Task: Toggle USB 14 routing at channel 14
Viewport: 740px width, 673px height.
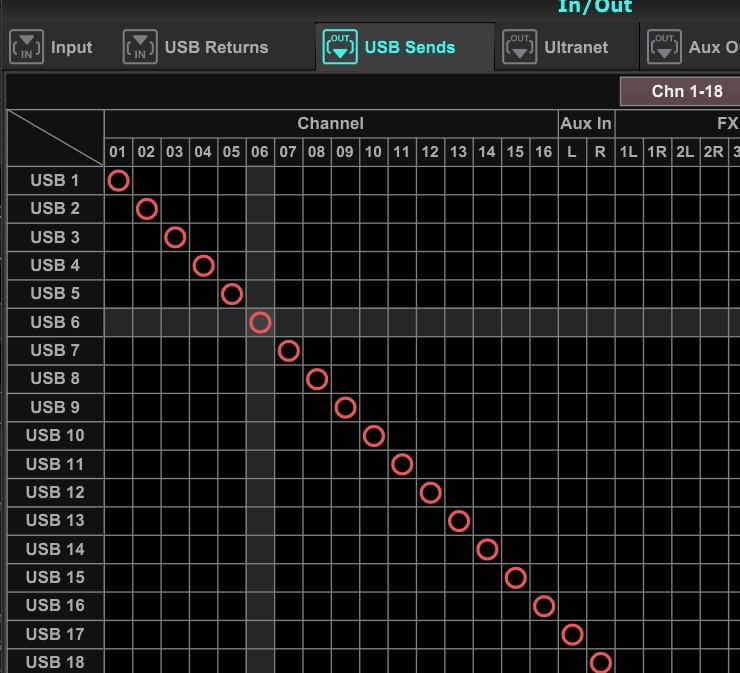Action: pyautogui.click(x=487, y=549)
